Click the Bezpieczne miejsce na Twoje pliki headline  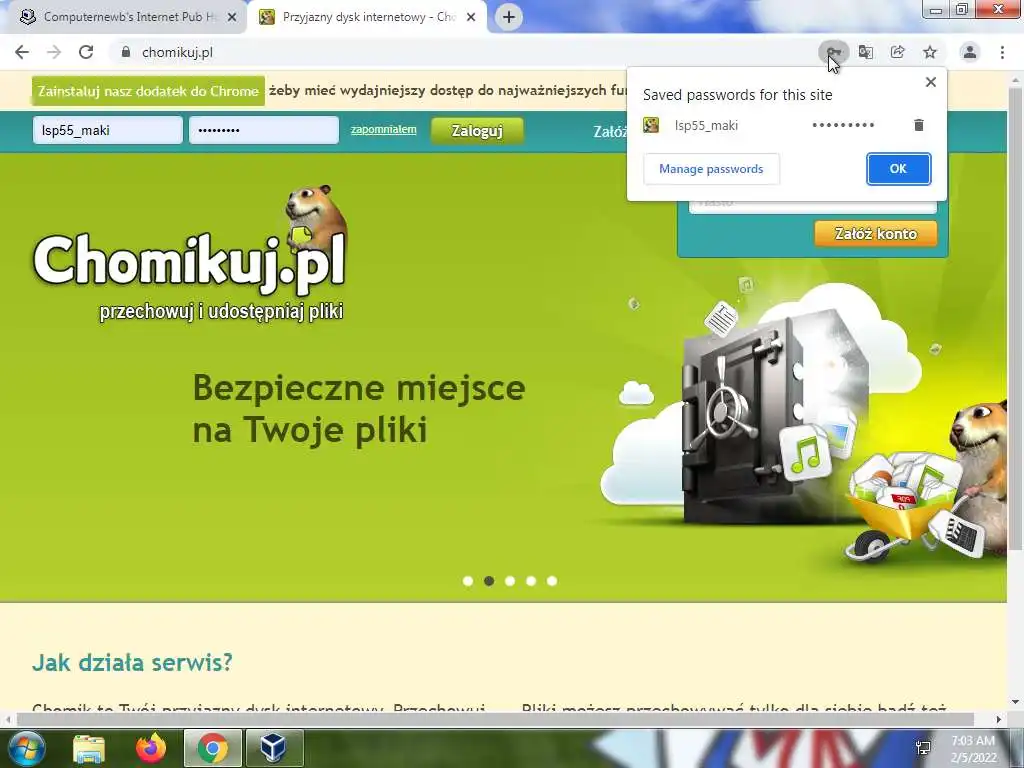tap(359, 409)
